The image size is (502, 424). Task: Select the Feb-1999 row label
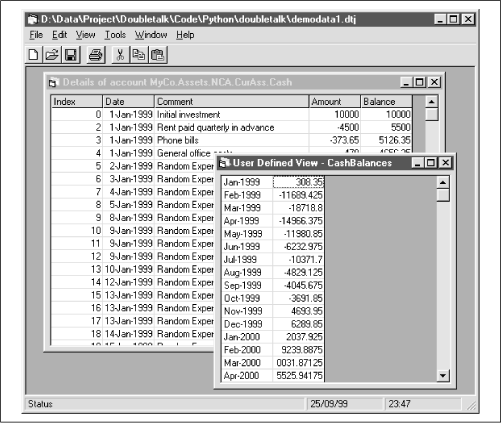pos(247,195)
